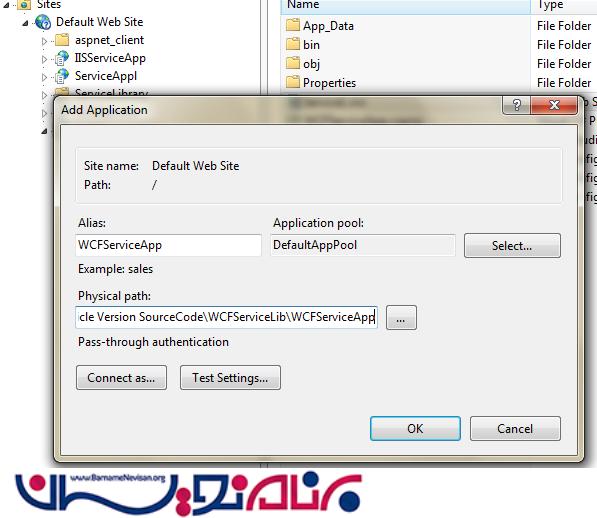Expand the ServiceAppl tree node
The image size is (597, 518).
click(x=45, y=77)
